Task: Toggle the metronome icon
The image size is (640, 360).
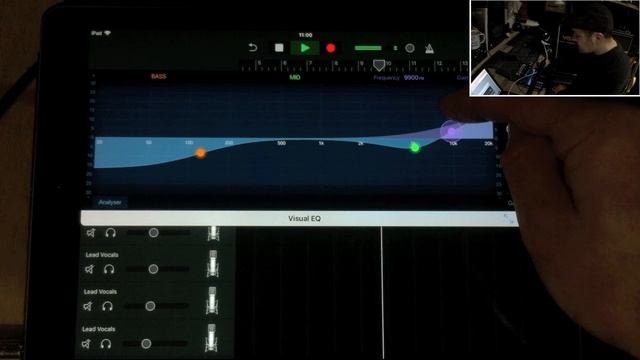Action: click(x=429, y=49)
